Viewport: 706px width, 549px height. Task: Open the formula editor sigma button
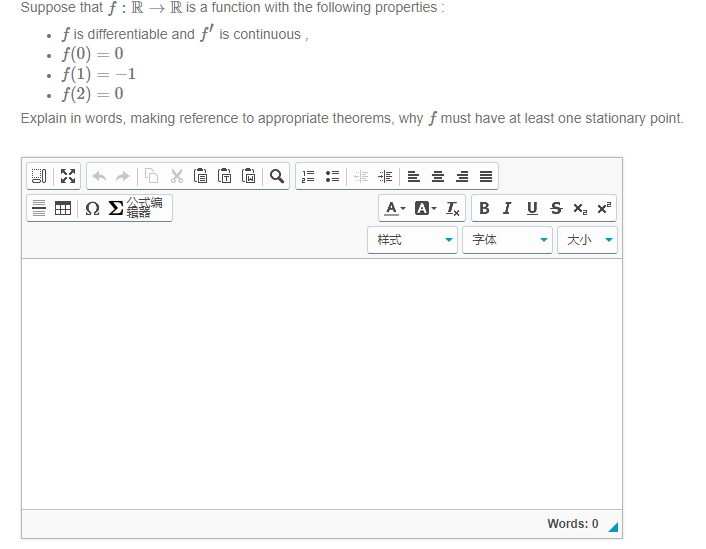(x=135, y=208)
